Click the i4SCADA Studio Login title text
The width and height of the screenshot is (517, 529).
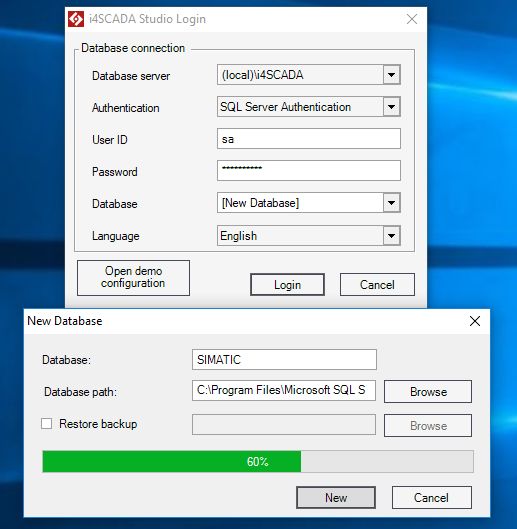[x=147, y=19]
